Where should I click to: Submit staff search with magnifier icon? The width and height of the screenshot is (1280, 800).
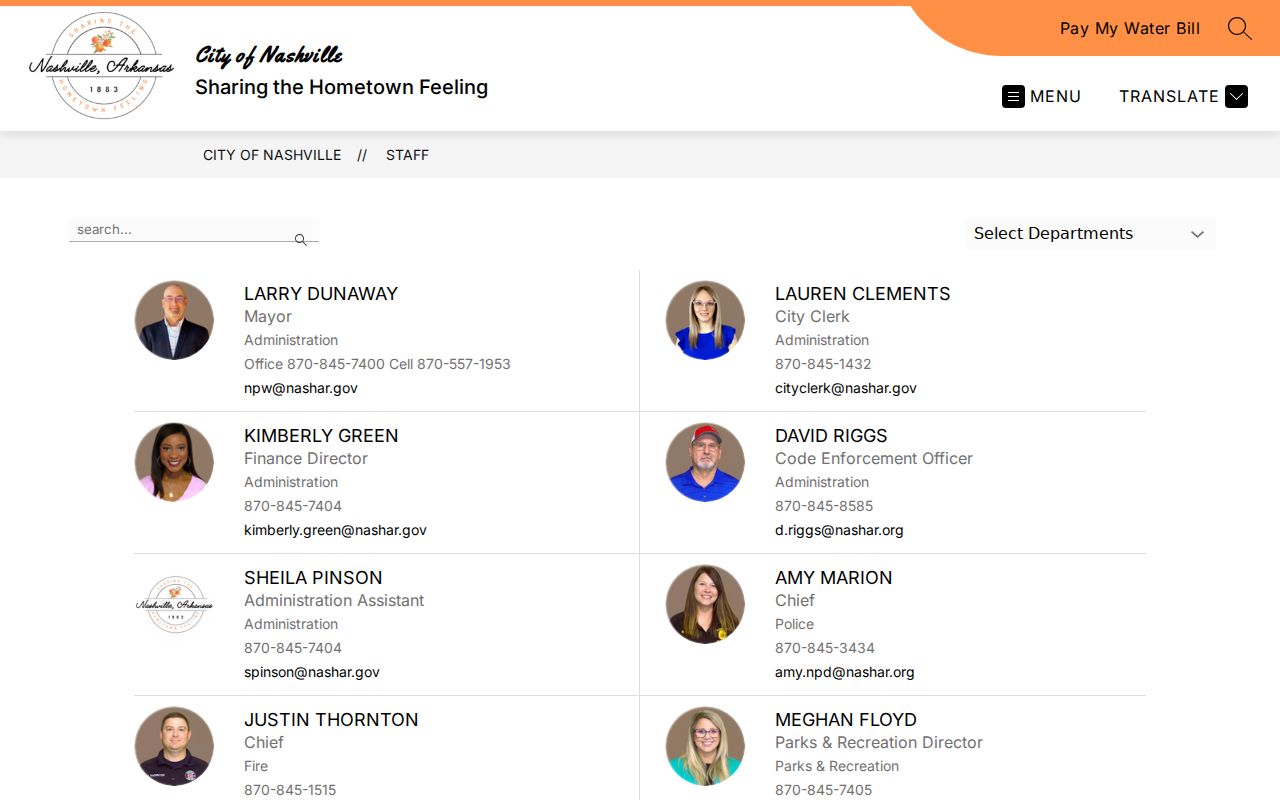[300, 240]
